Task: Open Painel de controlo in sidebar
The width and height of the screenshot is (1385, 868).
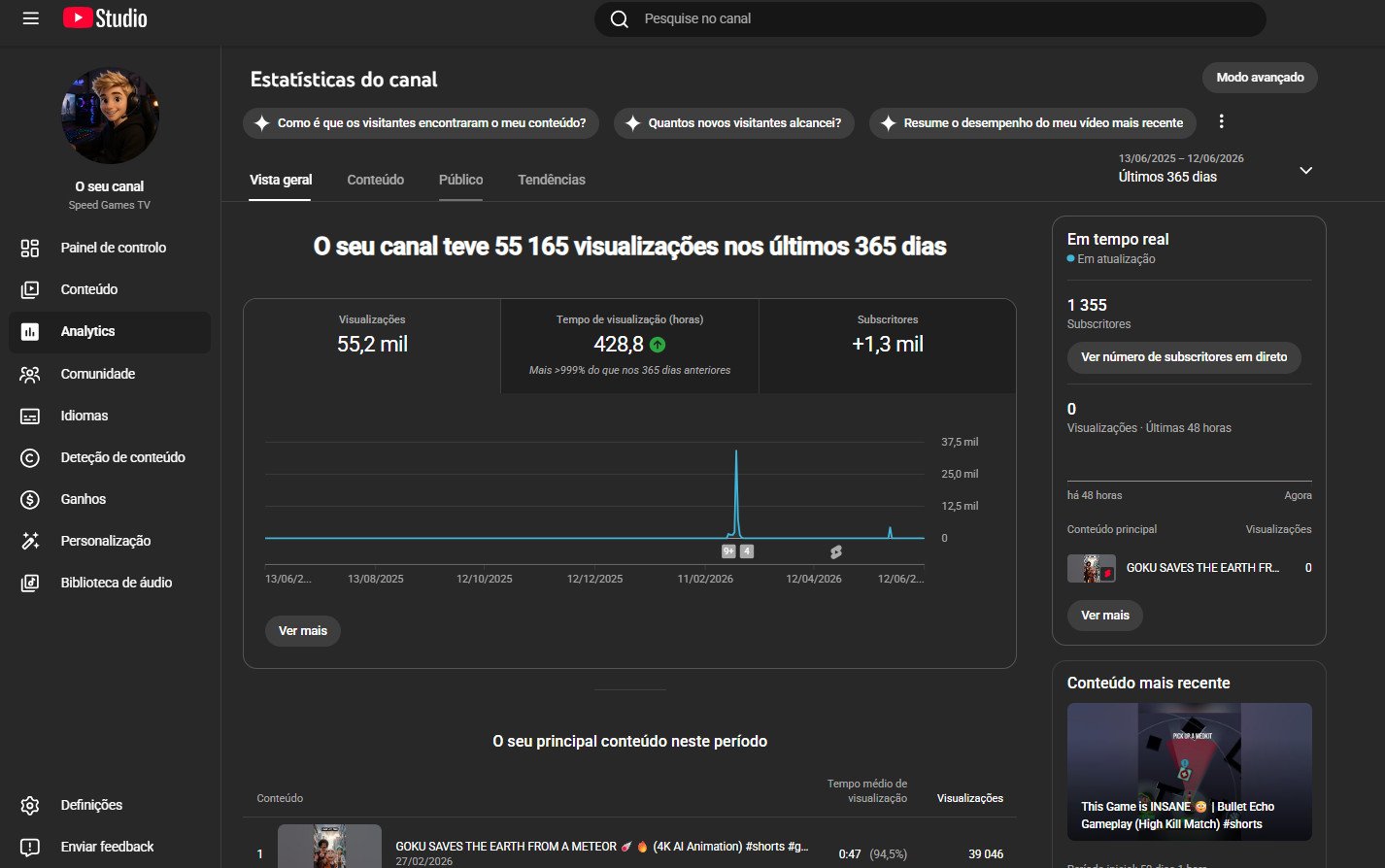Action: 110,248
